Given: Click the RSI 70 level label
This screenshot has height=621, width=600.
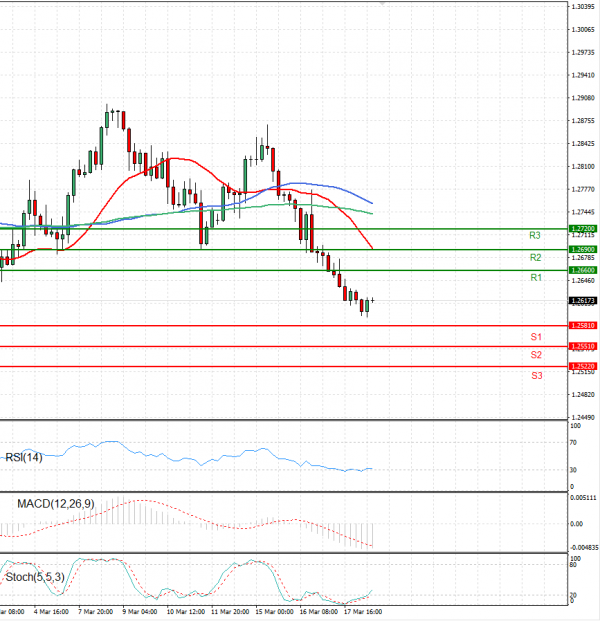Looking at the screenshot, I should tap(573, 443).
